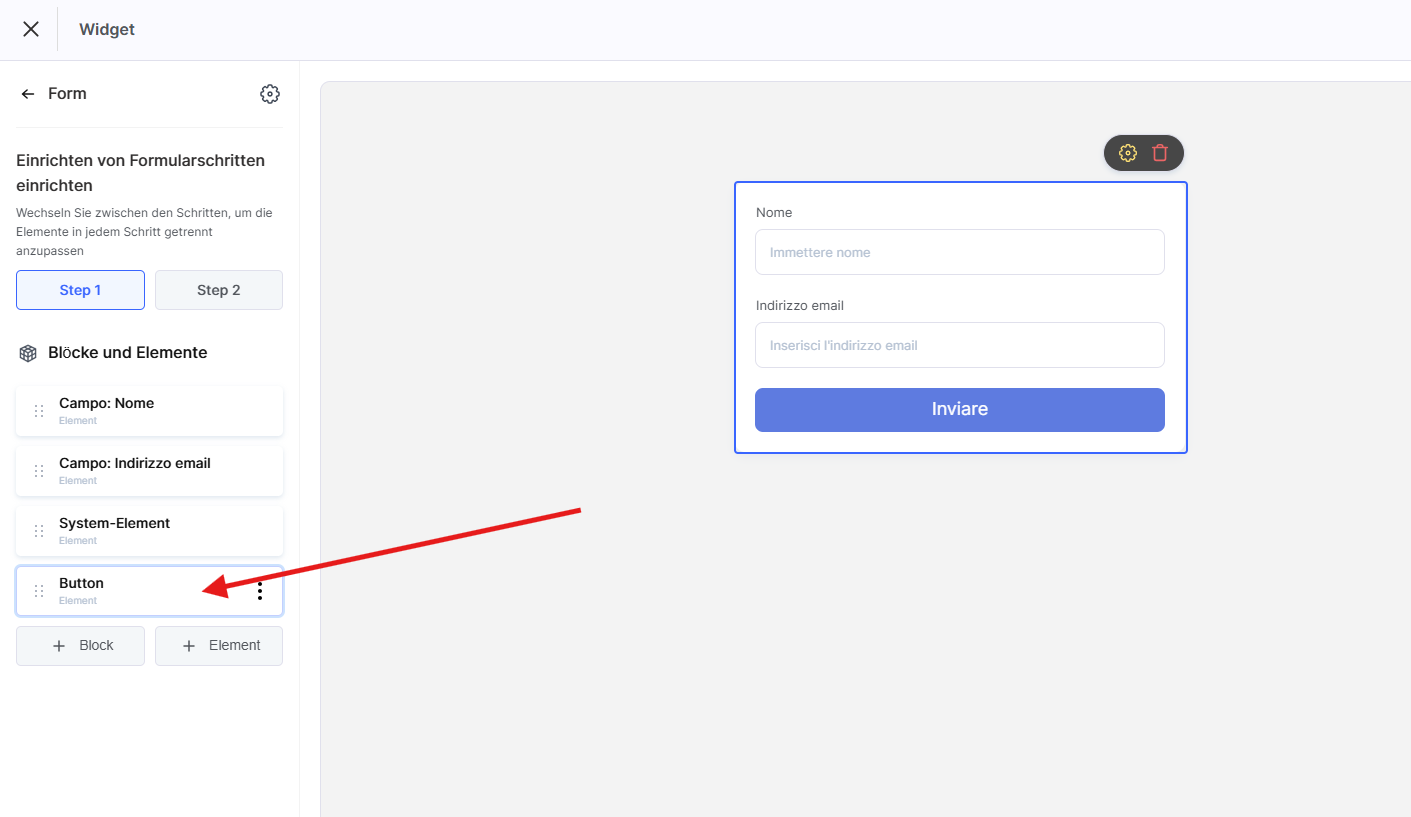Go back using the Form arrow
This screenshot has width=1411, height=817.
(28, 94)
